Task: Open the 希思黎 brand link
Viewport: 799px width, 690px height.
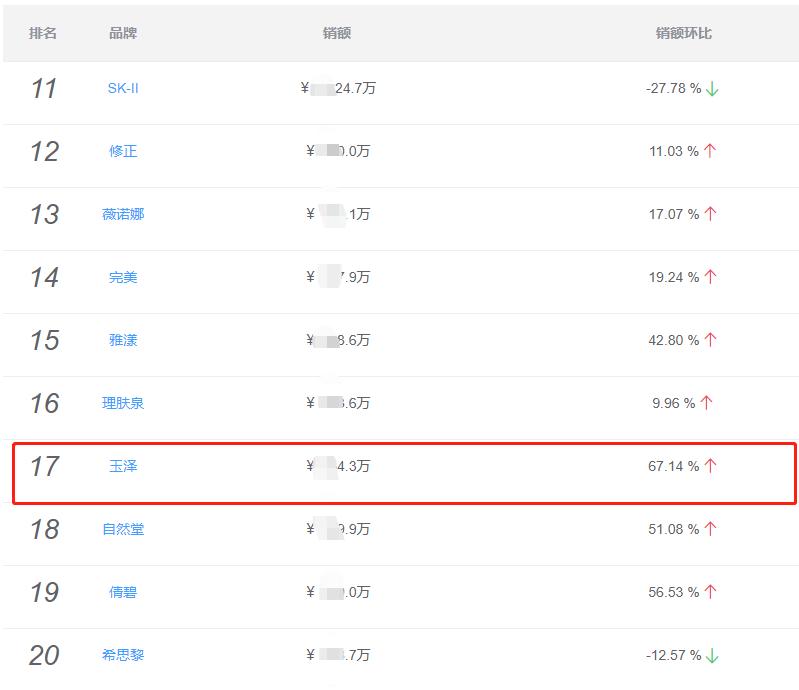Action: click(x=123, y=655)
